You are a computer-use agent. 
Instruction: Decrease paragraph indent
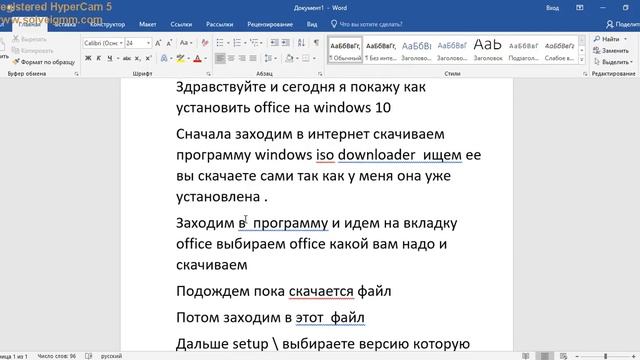point(275,43)
